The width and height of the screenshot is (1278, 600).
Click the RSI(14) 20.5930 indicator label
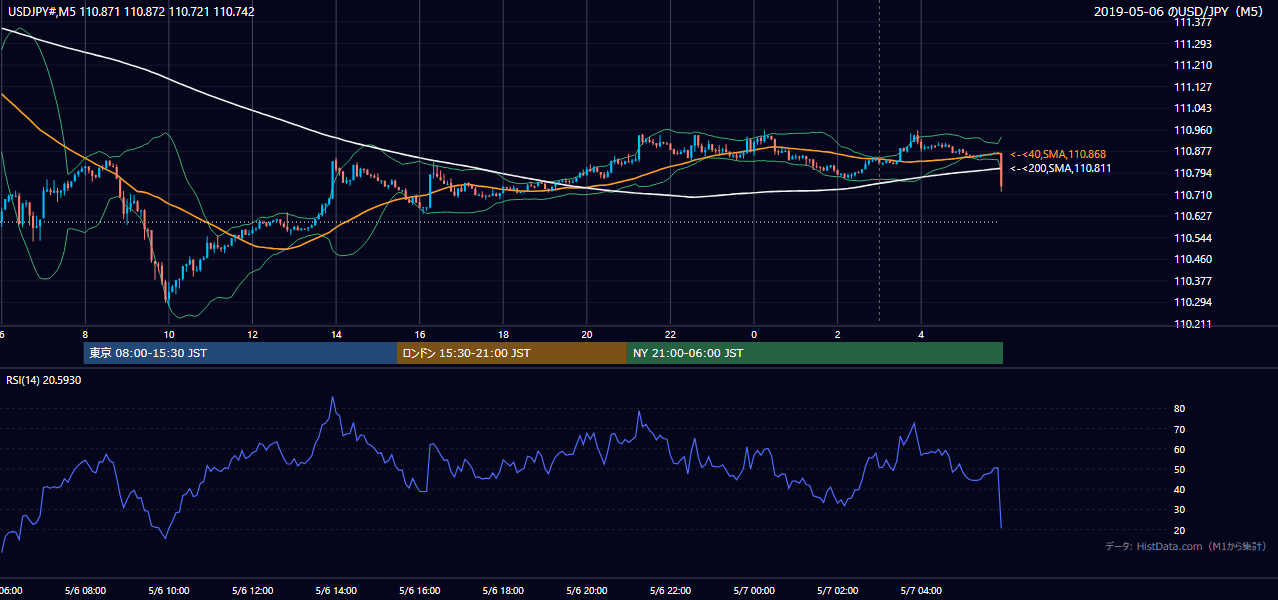point(43,380)
